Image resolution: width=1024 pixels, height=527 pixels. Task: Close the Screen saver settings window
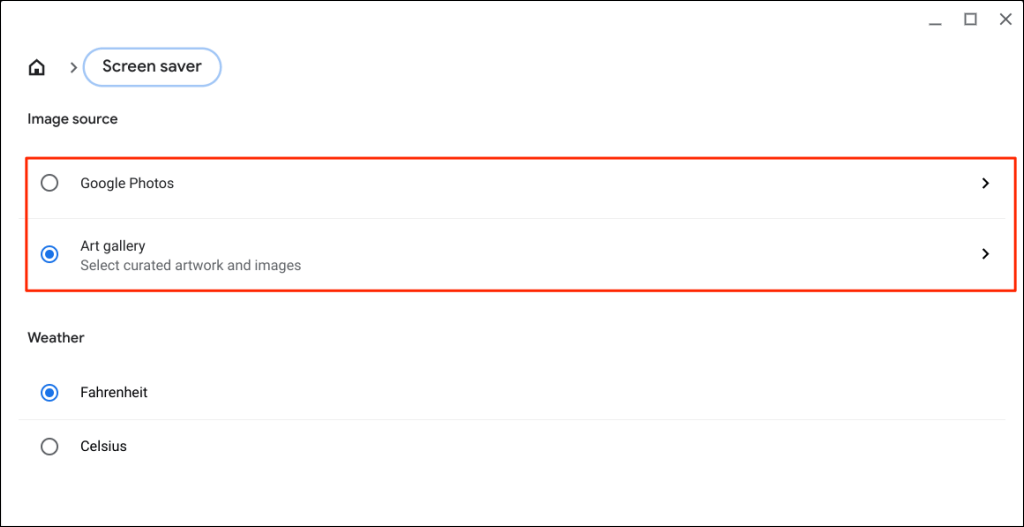tap(1005, 19)
